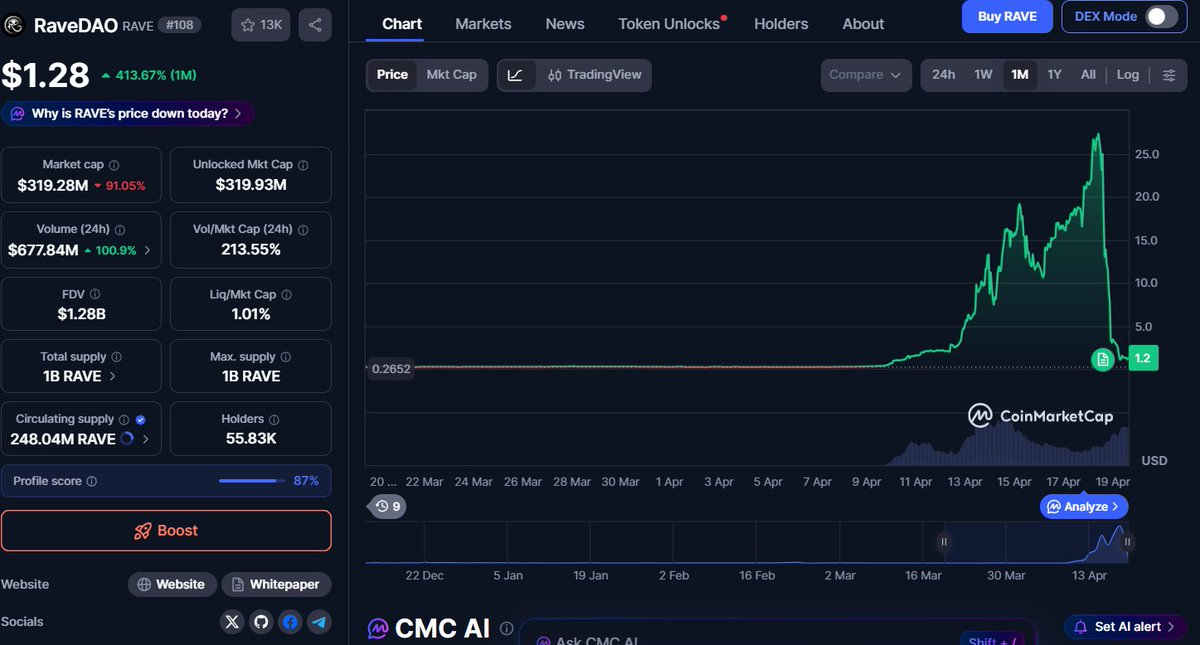Select the 1M time range
This screenshot has height=645, width=1200.
tap(1019, 75)
